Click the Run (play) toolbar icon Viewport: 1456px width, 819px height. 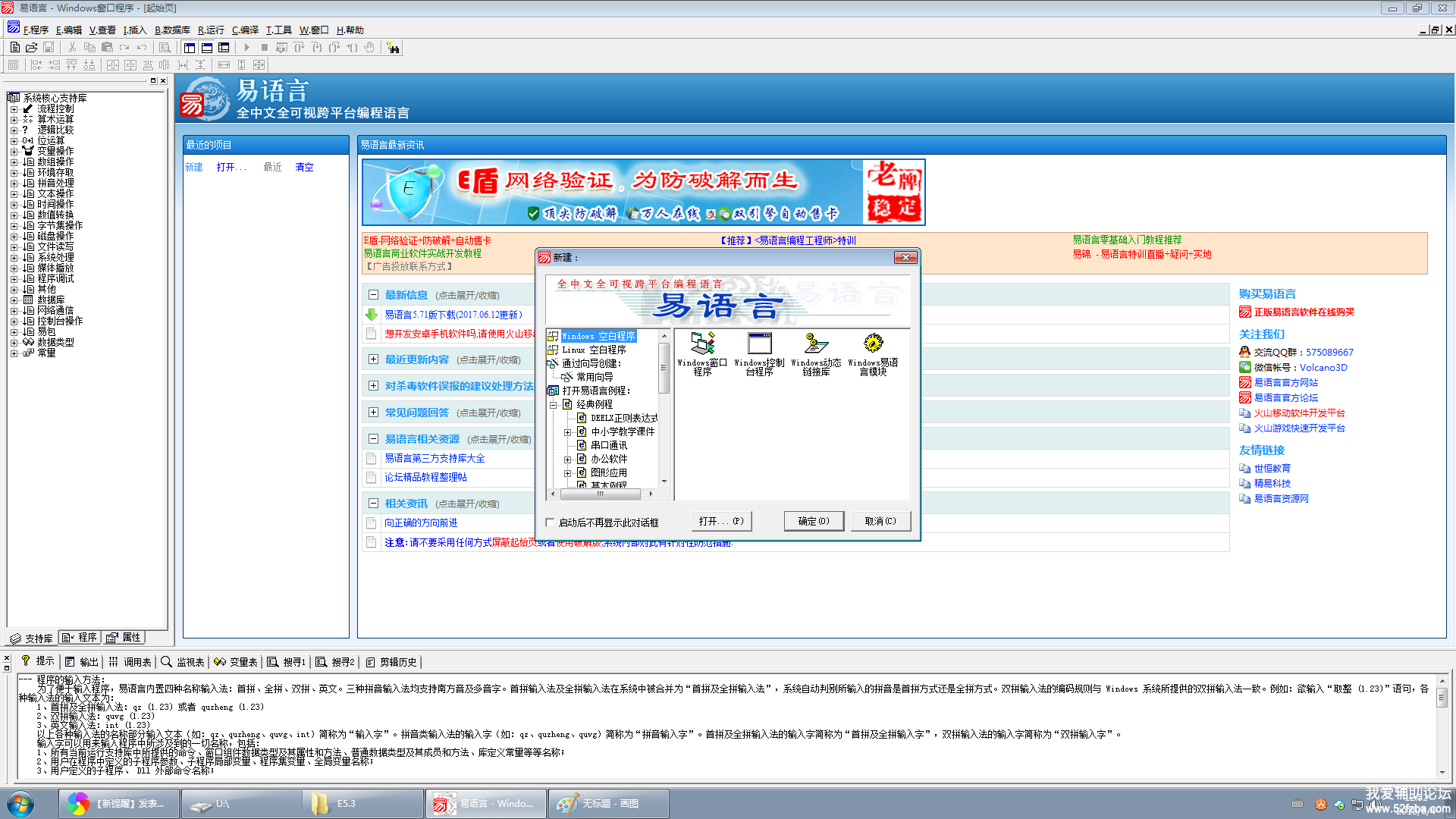[247, 48]
